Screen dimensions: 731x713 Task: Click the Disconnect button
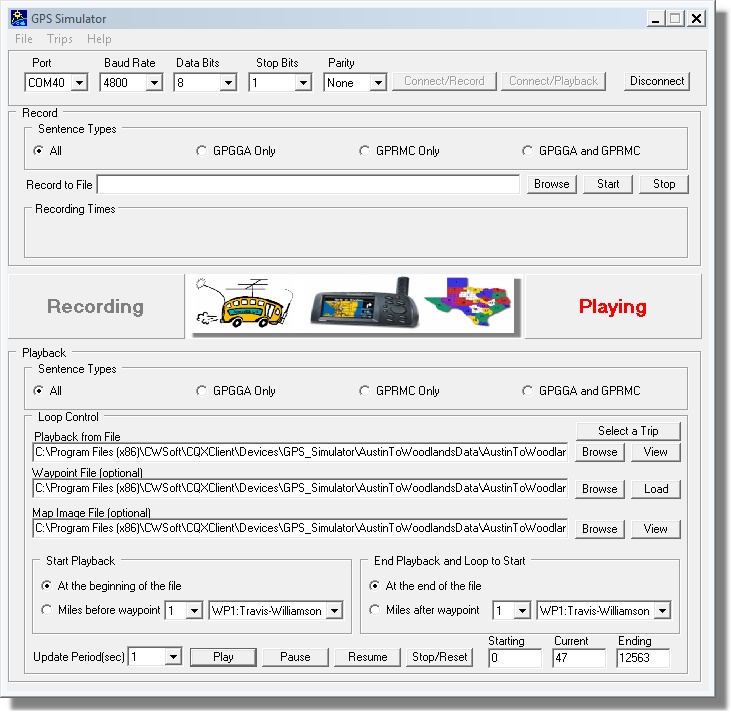pos(657,81)
